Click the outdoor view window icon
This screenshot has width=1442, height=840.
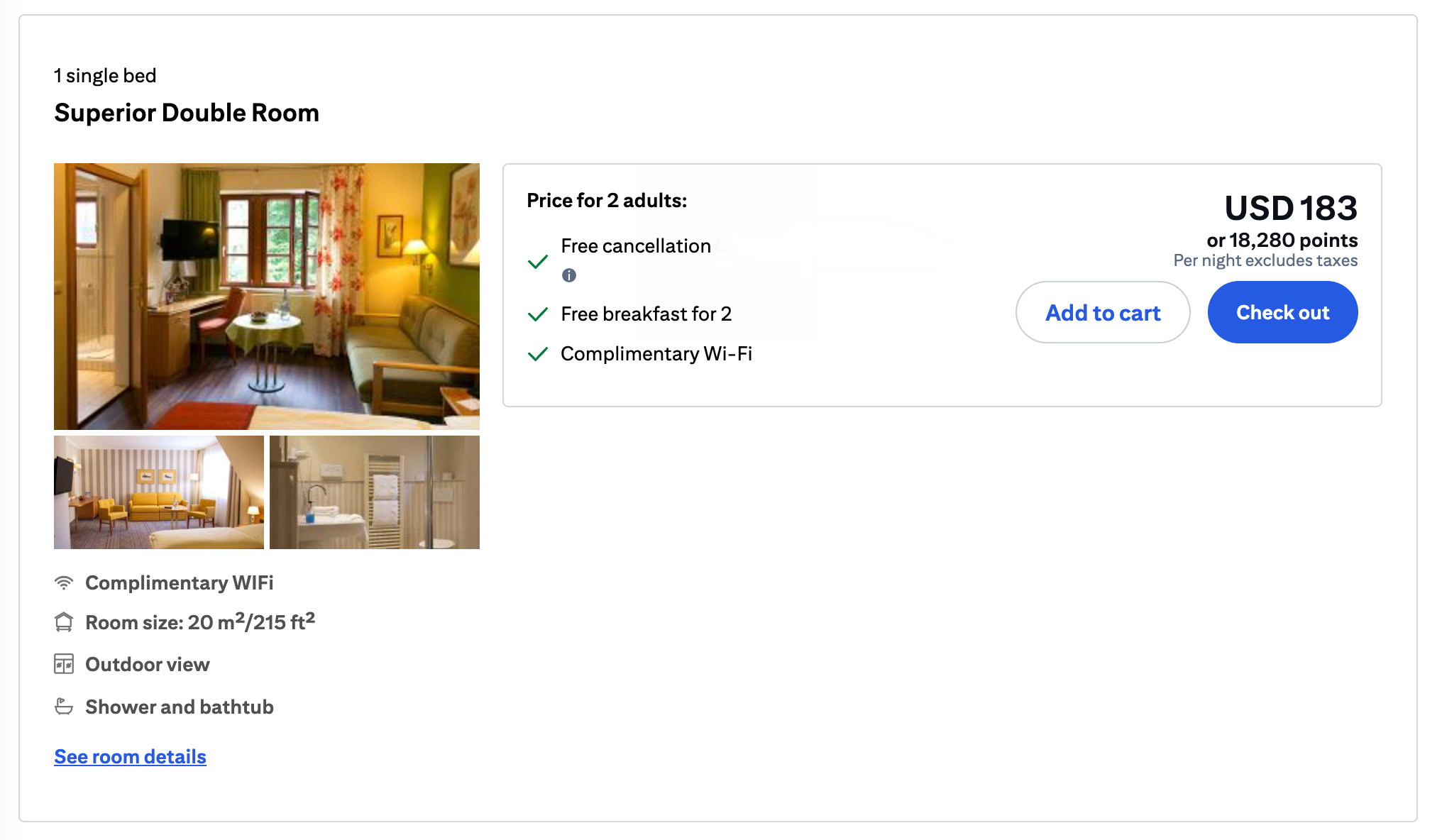click(65, 664)
